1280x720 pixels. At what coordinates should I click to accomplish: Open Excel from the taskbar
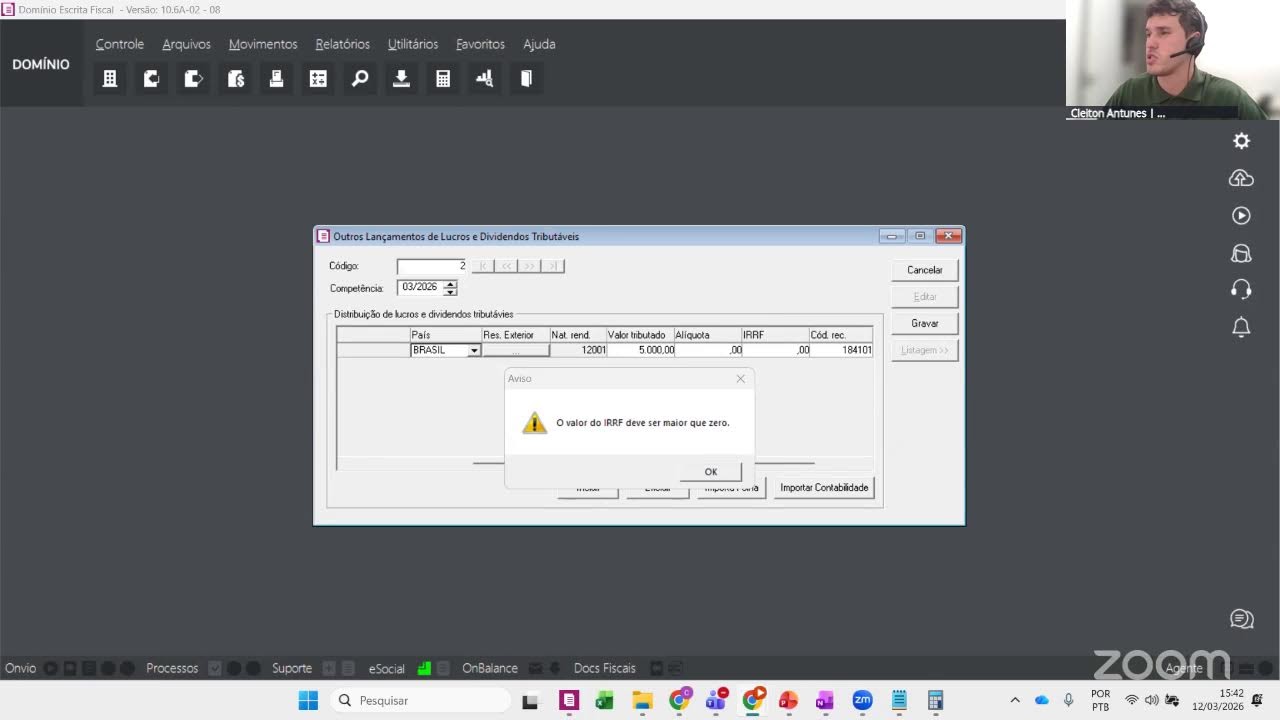coord(605,700)
